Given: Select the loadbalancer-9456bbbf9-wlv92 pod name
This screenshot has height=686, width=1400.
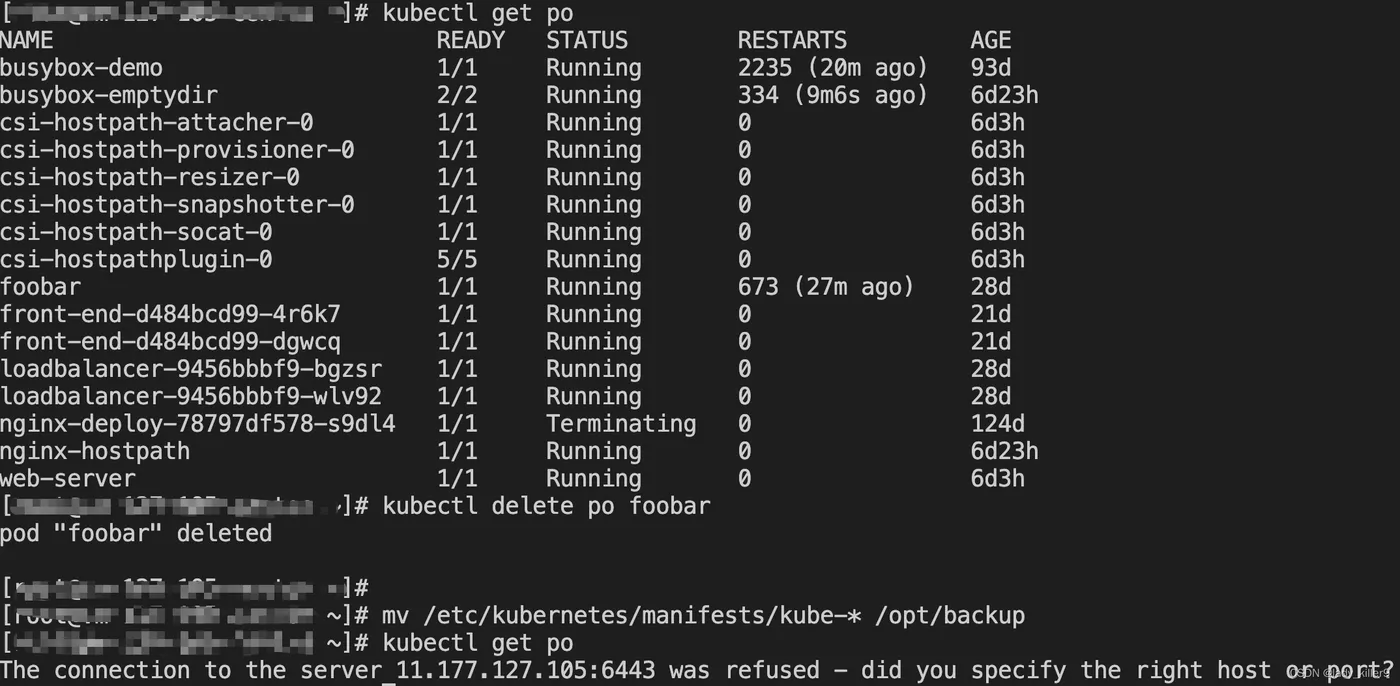Looking at the screenshot, I should tap(190, 396).
